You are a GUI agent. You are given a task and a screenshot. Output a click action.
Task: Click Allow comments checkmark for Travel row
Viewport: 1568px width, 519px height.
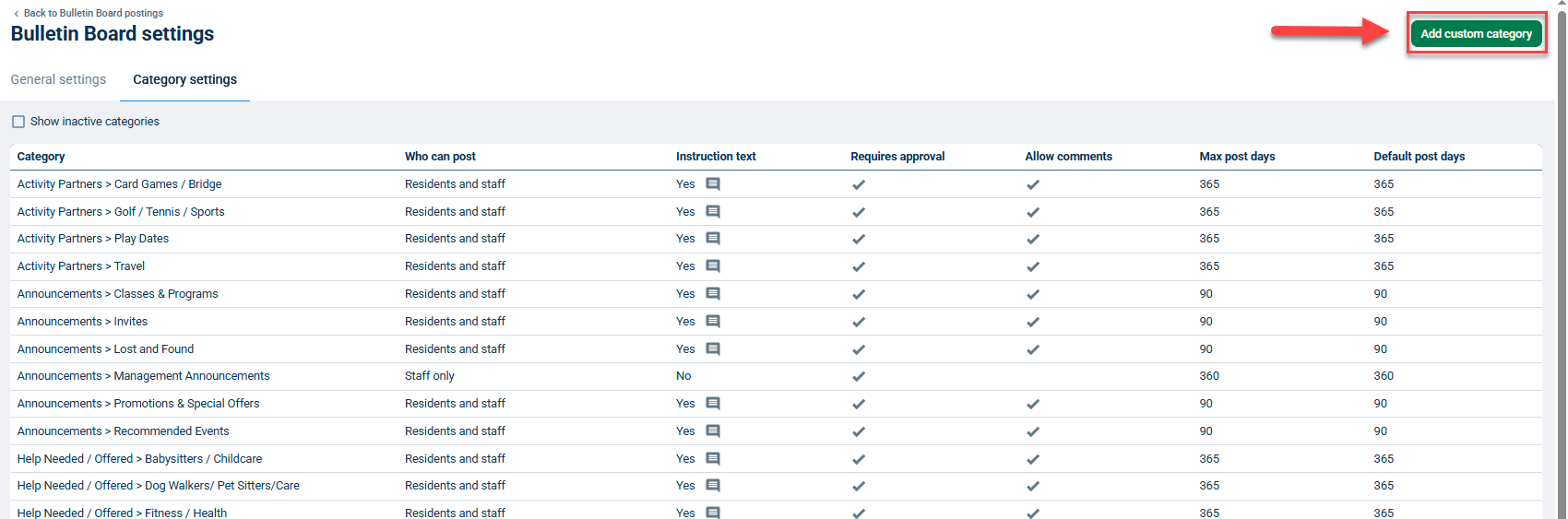tap(1033, 266)
